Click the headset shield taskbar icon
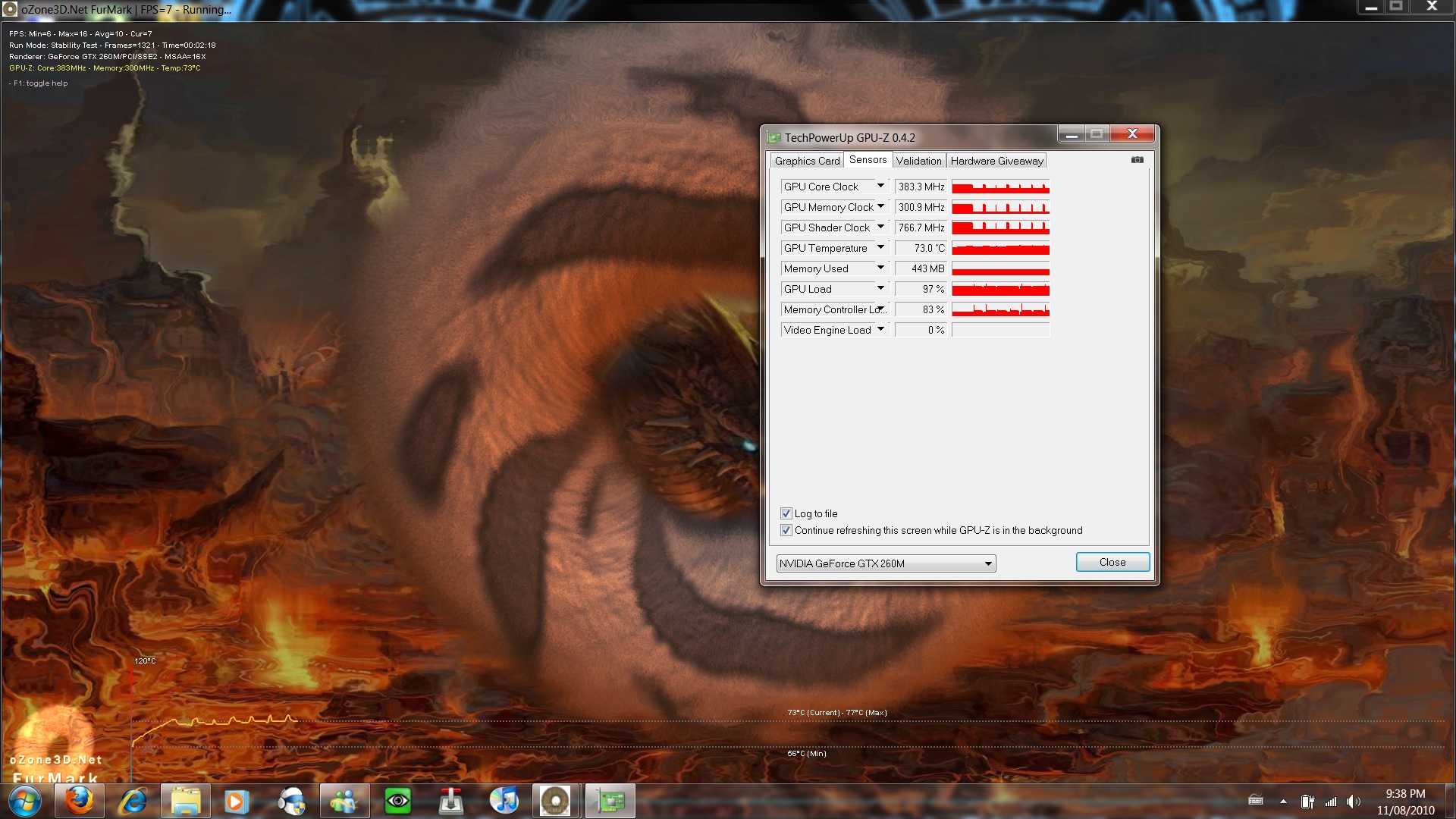The width and height of the screenshot is (1456, 819). [x=291, y=801]
